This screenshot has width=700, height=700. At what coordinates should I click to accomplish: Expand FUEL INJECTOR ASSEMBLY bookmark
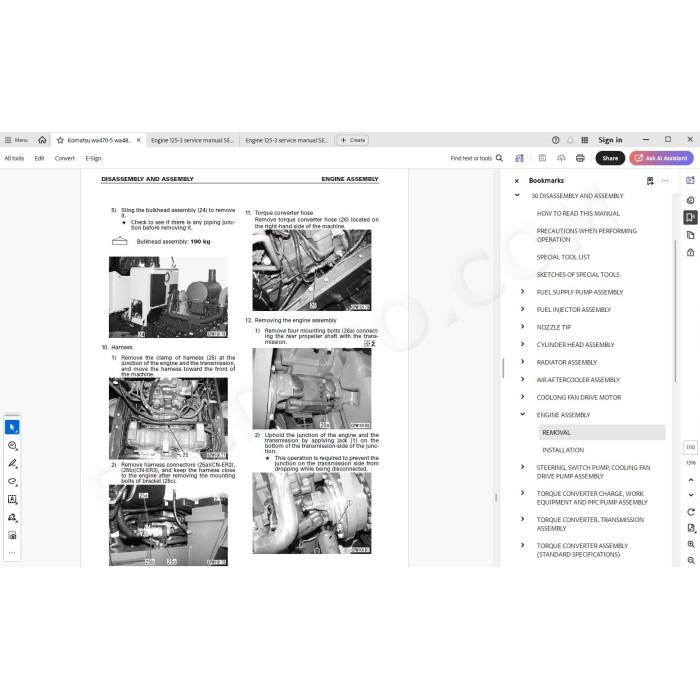click(522, 309)
